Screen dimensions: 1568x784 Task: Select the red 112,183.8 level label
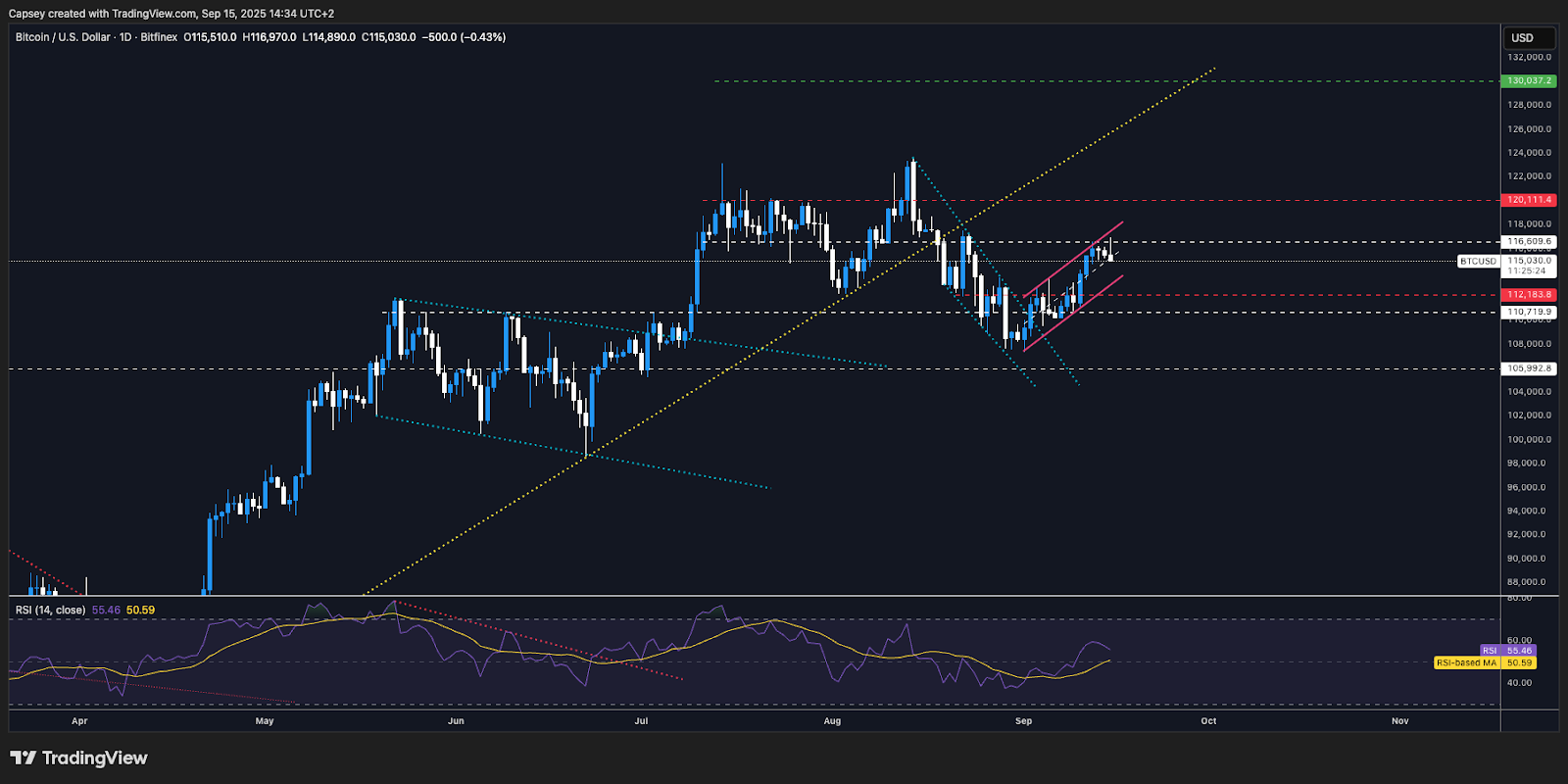[x=1529, y=294]
